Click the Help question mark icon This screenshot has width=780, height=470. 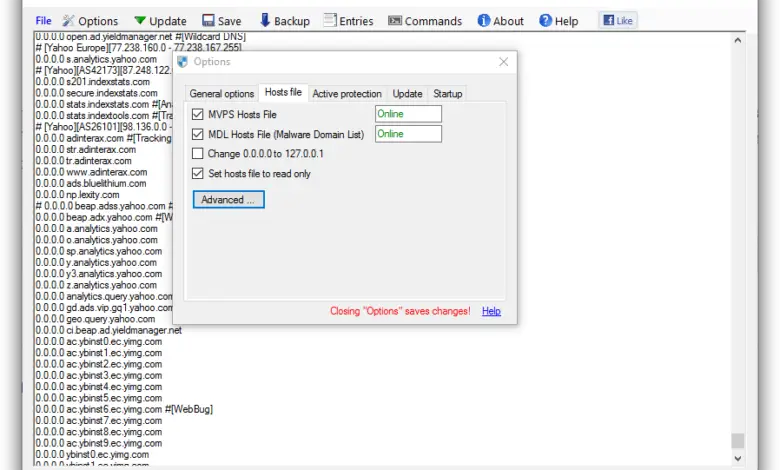(546, 20)
